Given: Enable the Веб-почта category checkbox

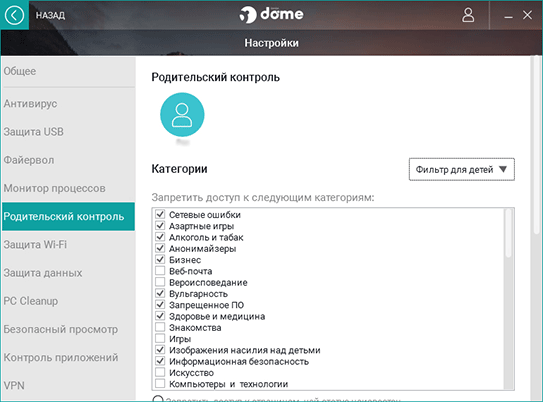Looking at the screenshot, I should [160, 271].
